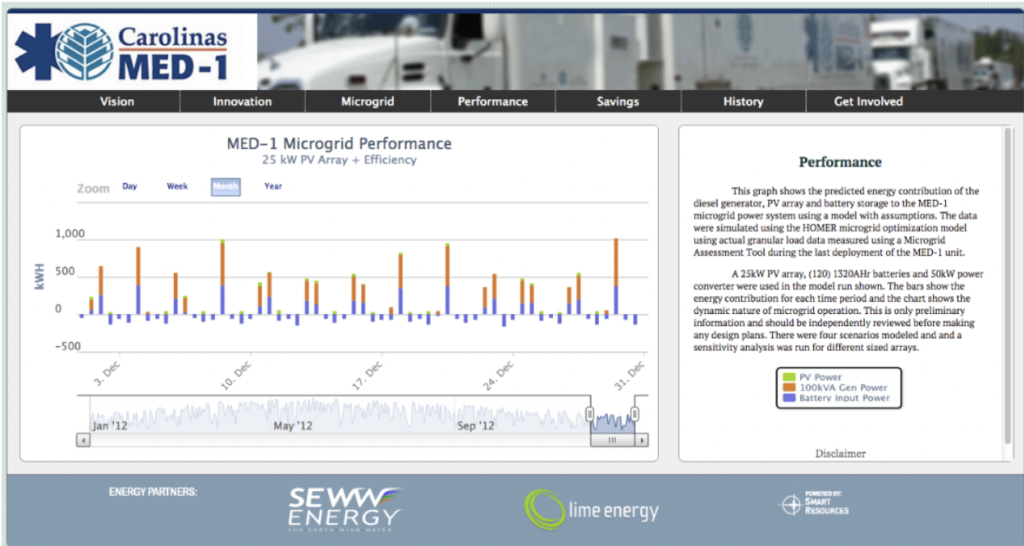The width and height of the screenshot is (1024, 546).
Task: Click the 24. Dec axis label
Action: pos(498,376)
